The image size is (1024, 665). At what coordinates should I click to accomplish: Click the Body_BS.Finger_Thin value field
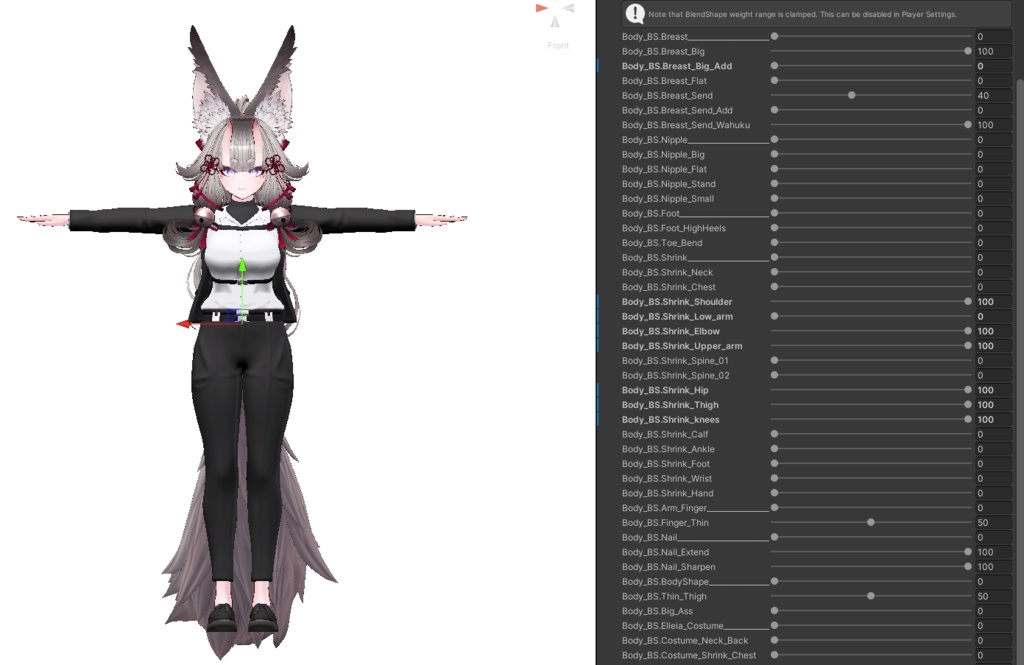pos(993,523)
